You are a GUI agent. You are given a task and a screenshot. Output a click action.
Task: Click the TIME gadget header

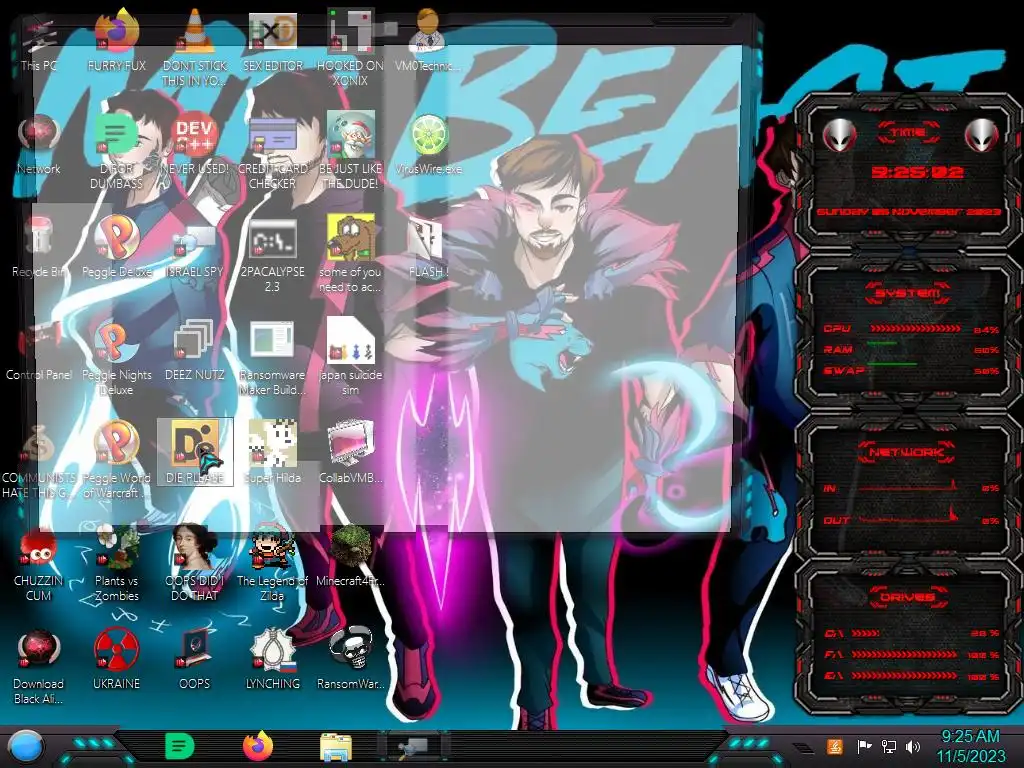pos(908,133)
